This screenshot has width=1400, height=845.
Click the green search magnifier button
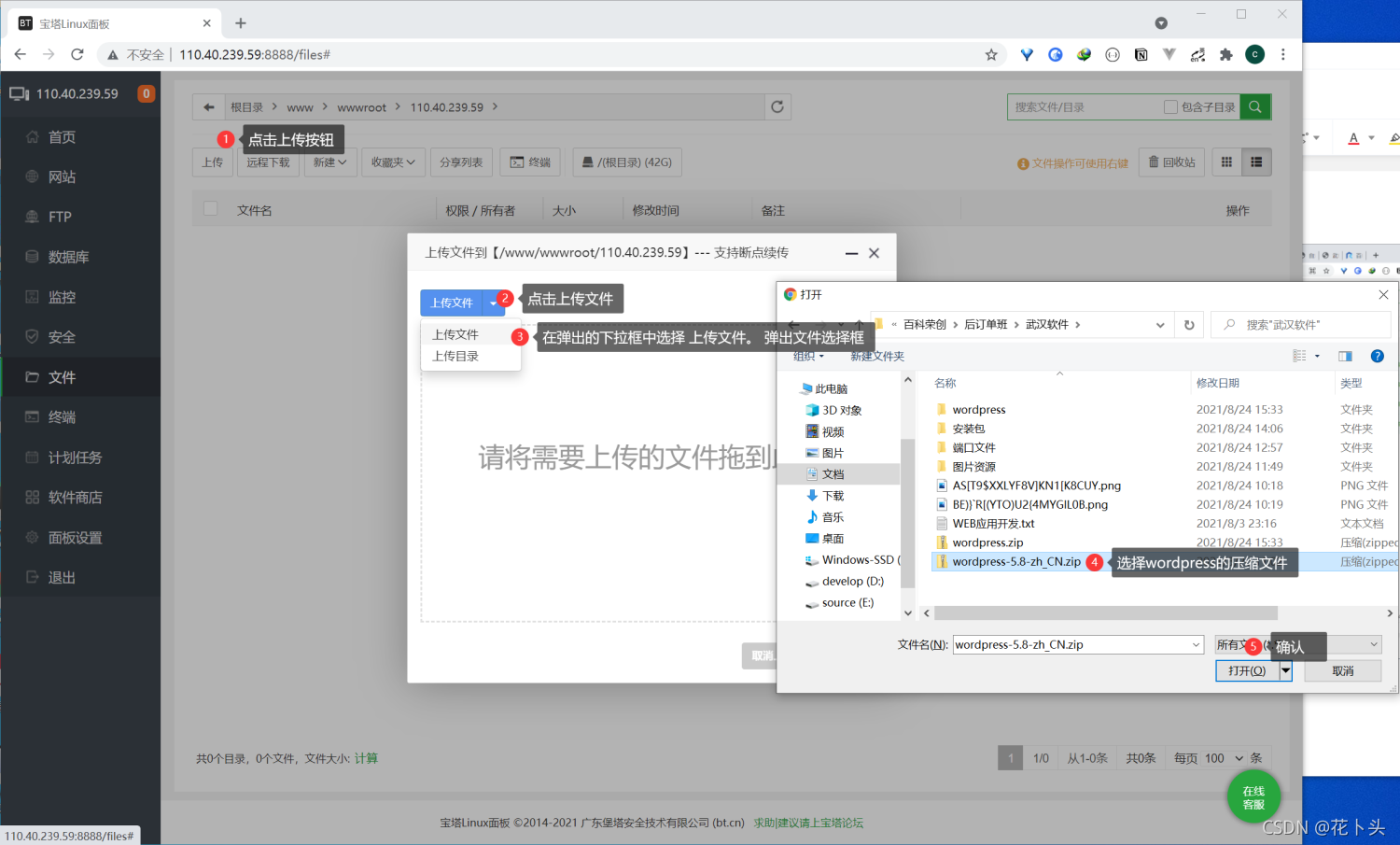click(1255, 107)
